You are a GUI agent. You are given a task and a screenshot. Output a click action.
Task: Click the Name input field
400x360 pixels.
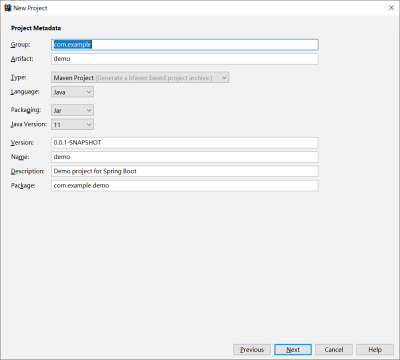click(185, 157)
